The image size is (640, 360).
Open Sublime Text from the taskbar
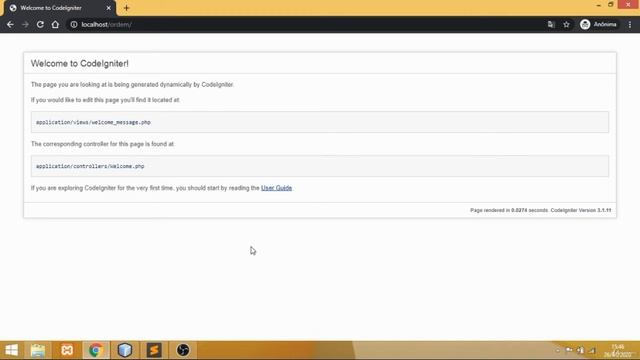click(154, 350)
